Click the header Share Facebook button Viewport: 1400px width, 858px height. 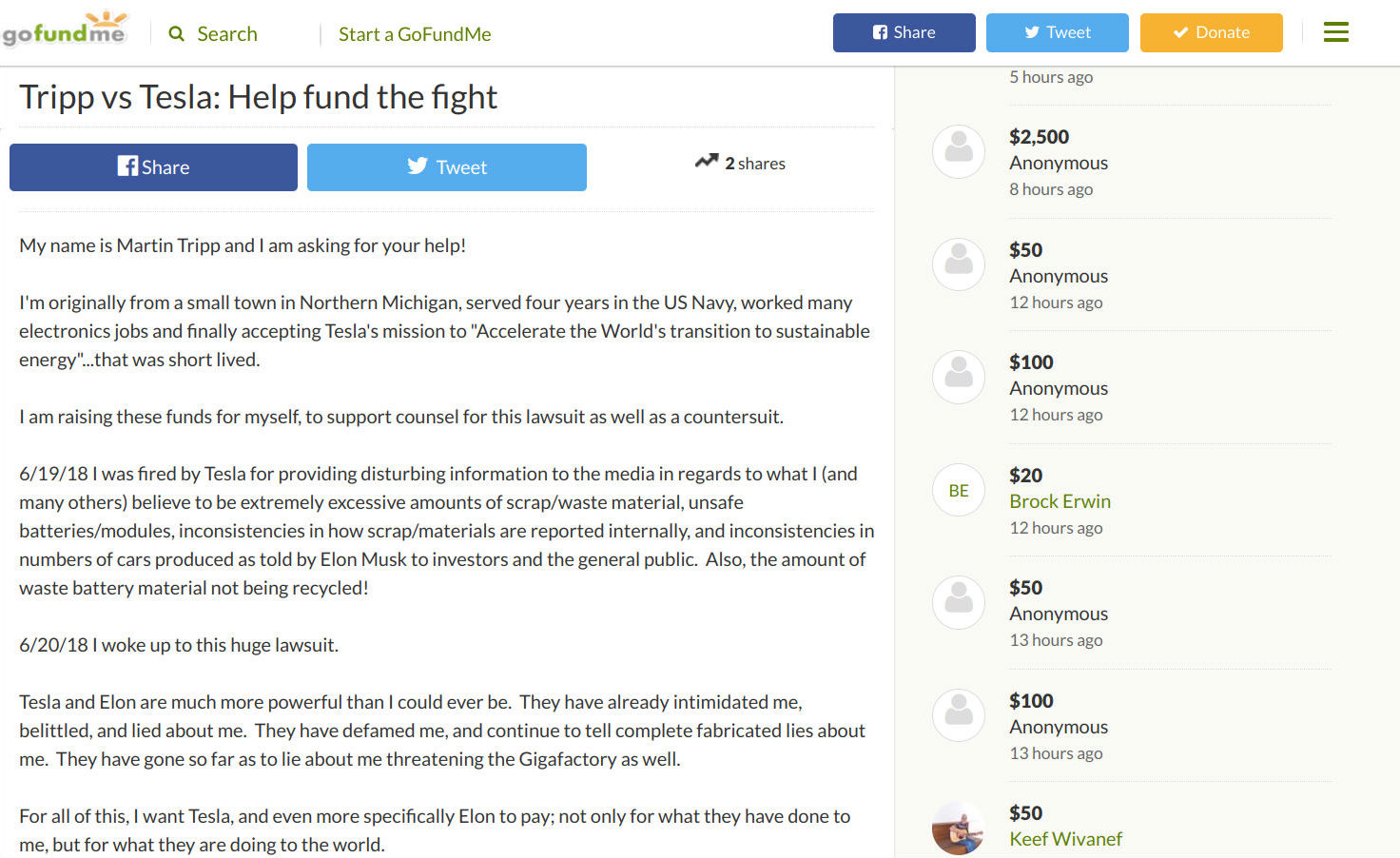[904, 32]
